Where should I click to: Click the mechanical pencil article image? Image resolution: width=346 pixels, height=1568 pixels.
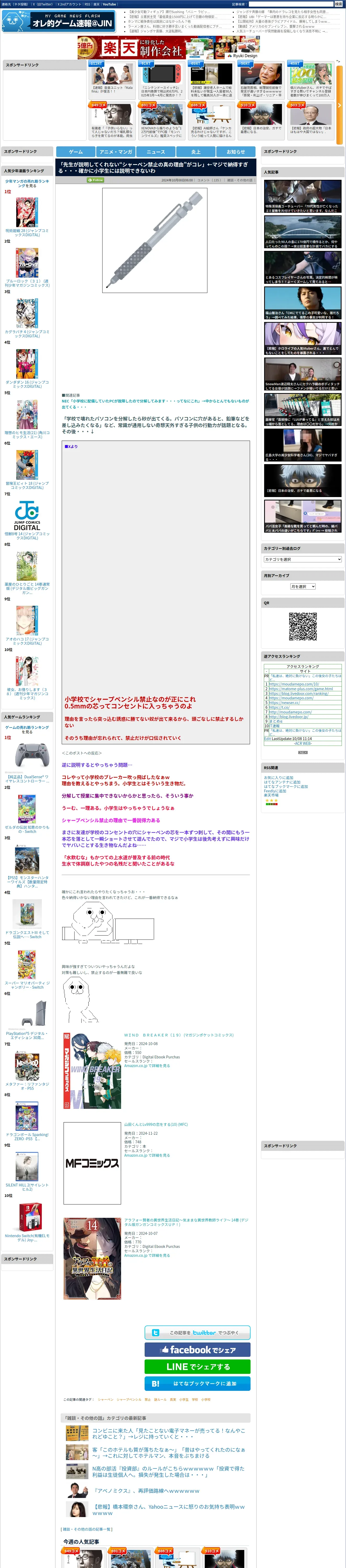155,240
